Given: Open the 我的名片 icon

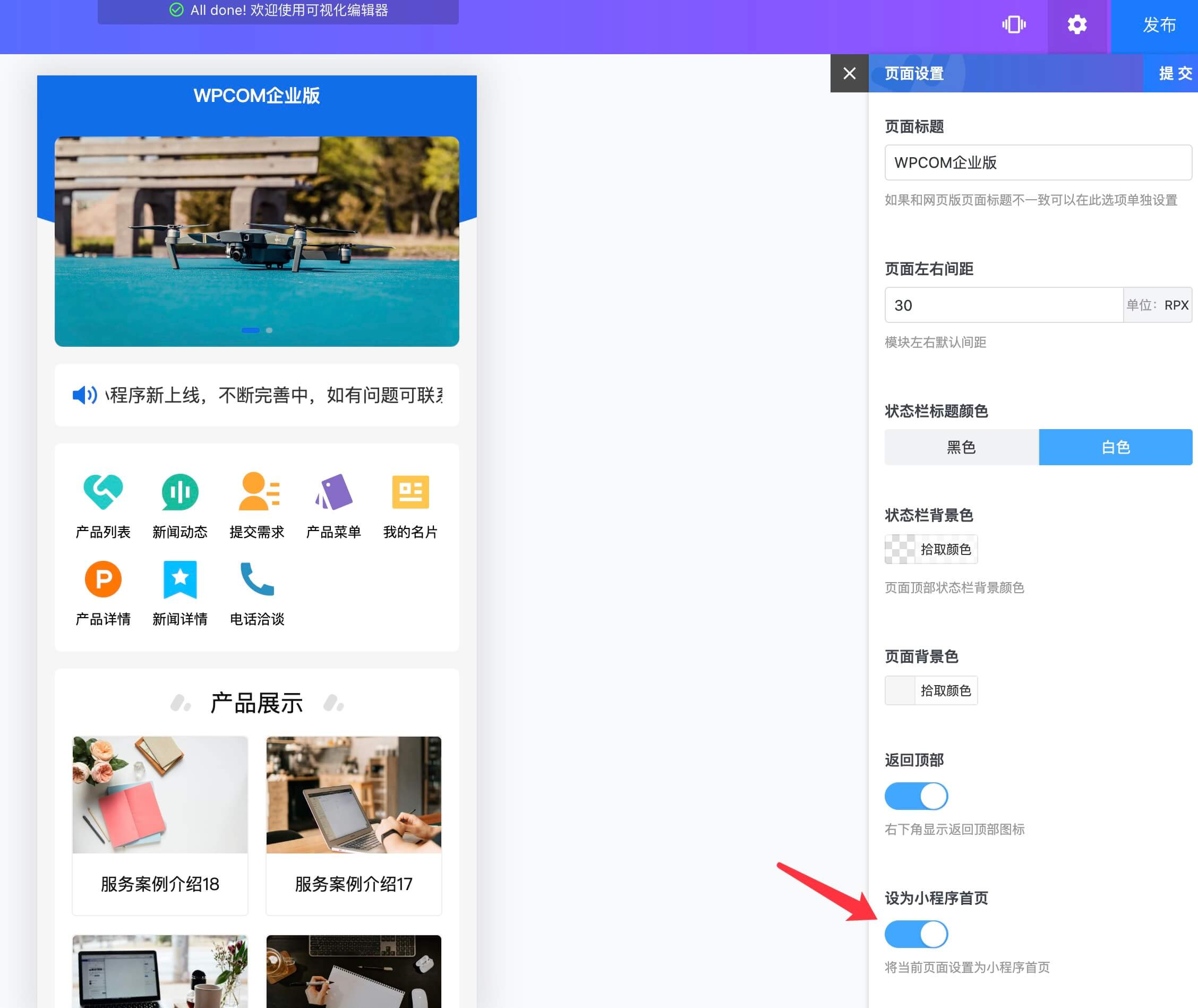Looking at the screenshot, I should [410, 491].
